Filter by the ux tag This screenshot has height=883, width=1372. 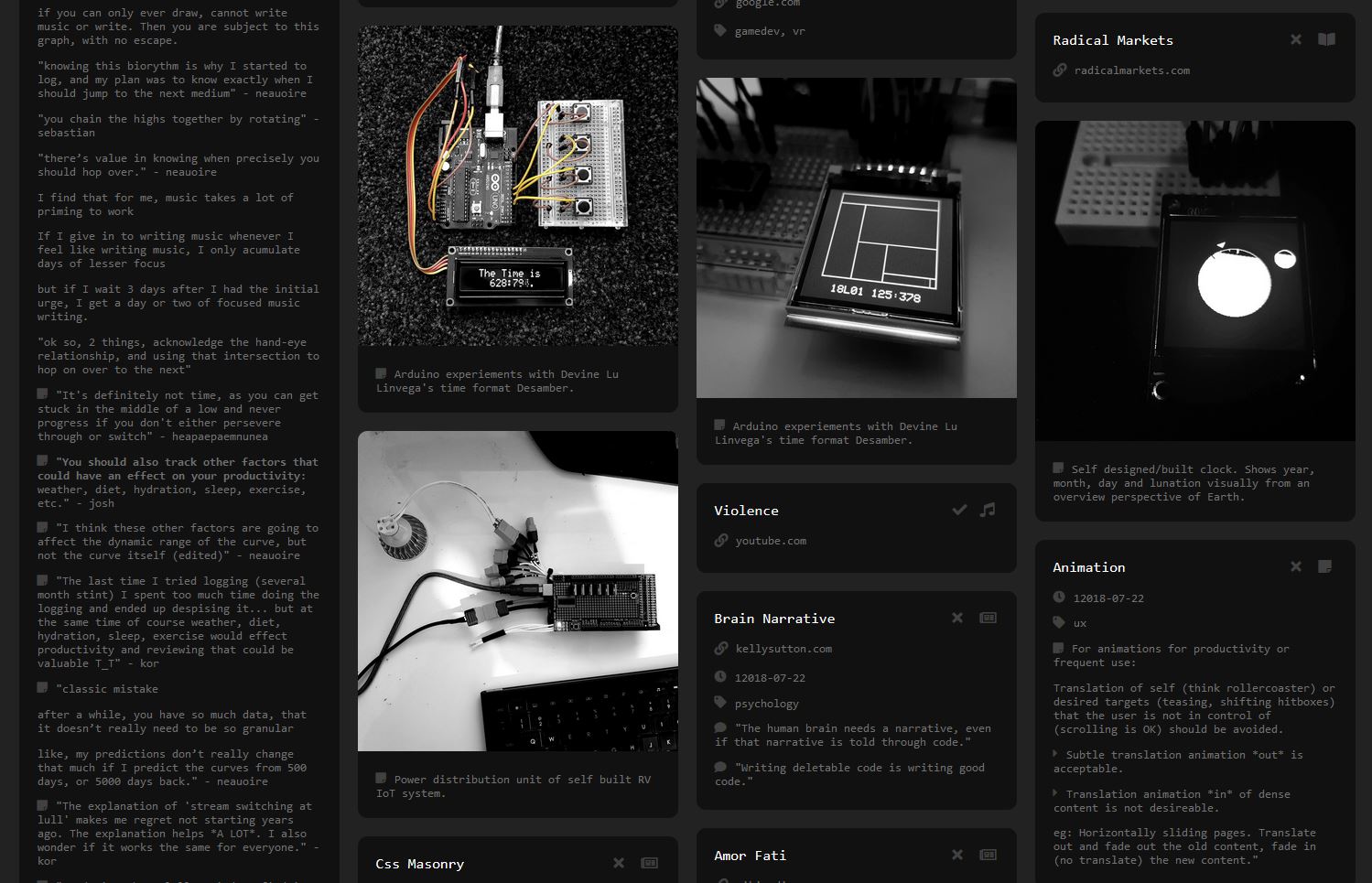(x=1080, y=623)
